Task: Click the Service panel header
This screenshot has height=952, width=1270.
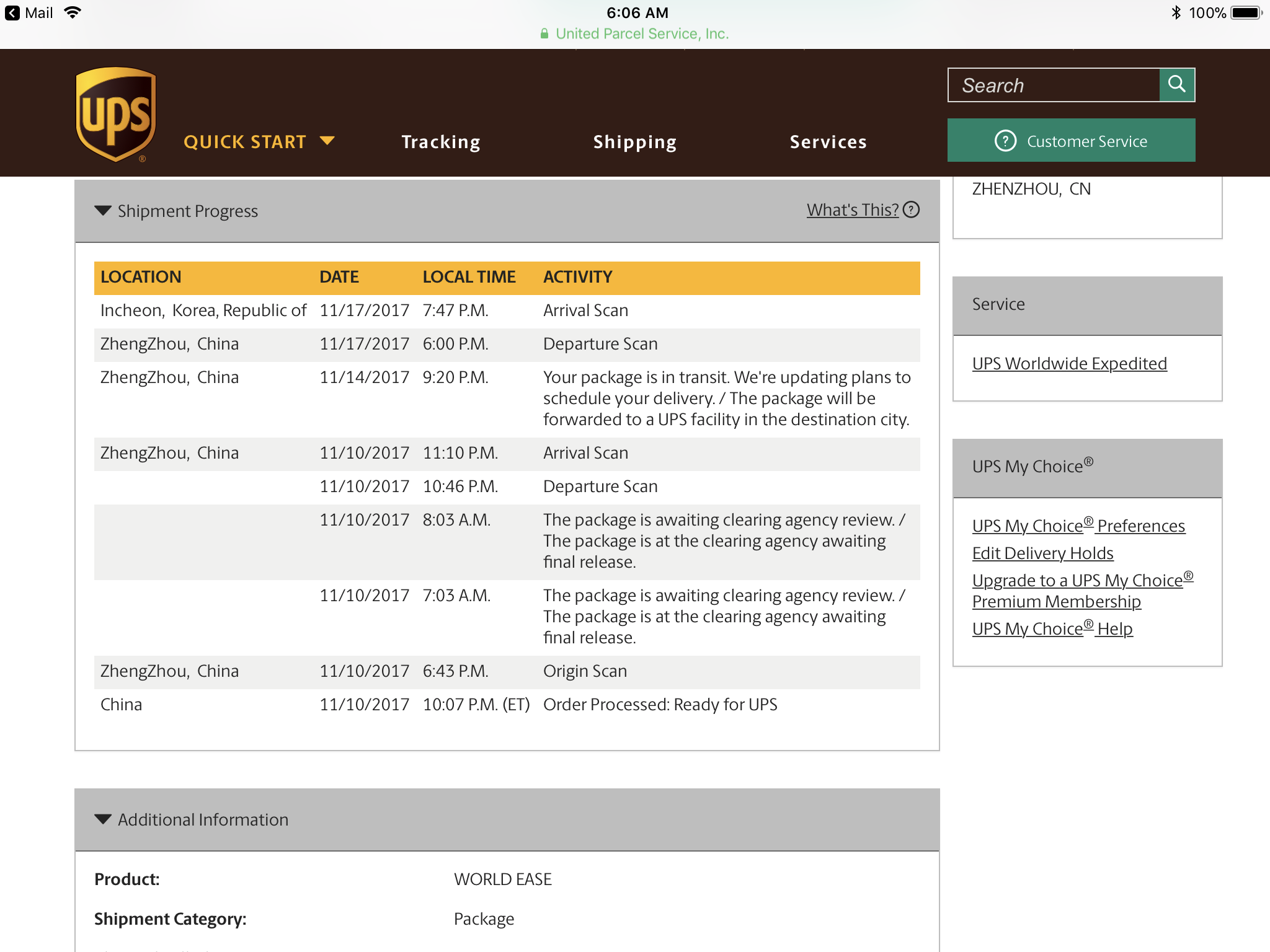Action: 1087,305
